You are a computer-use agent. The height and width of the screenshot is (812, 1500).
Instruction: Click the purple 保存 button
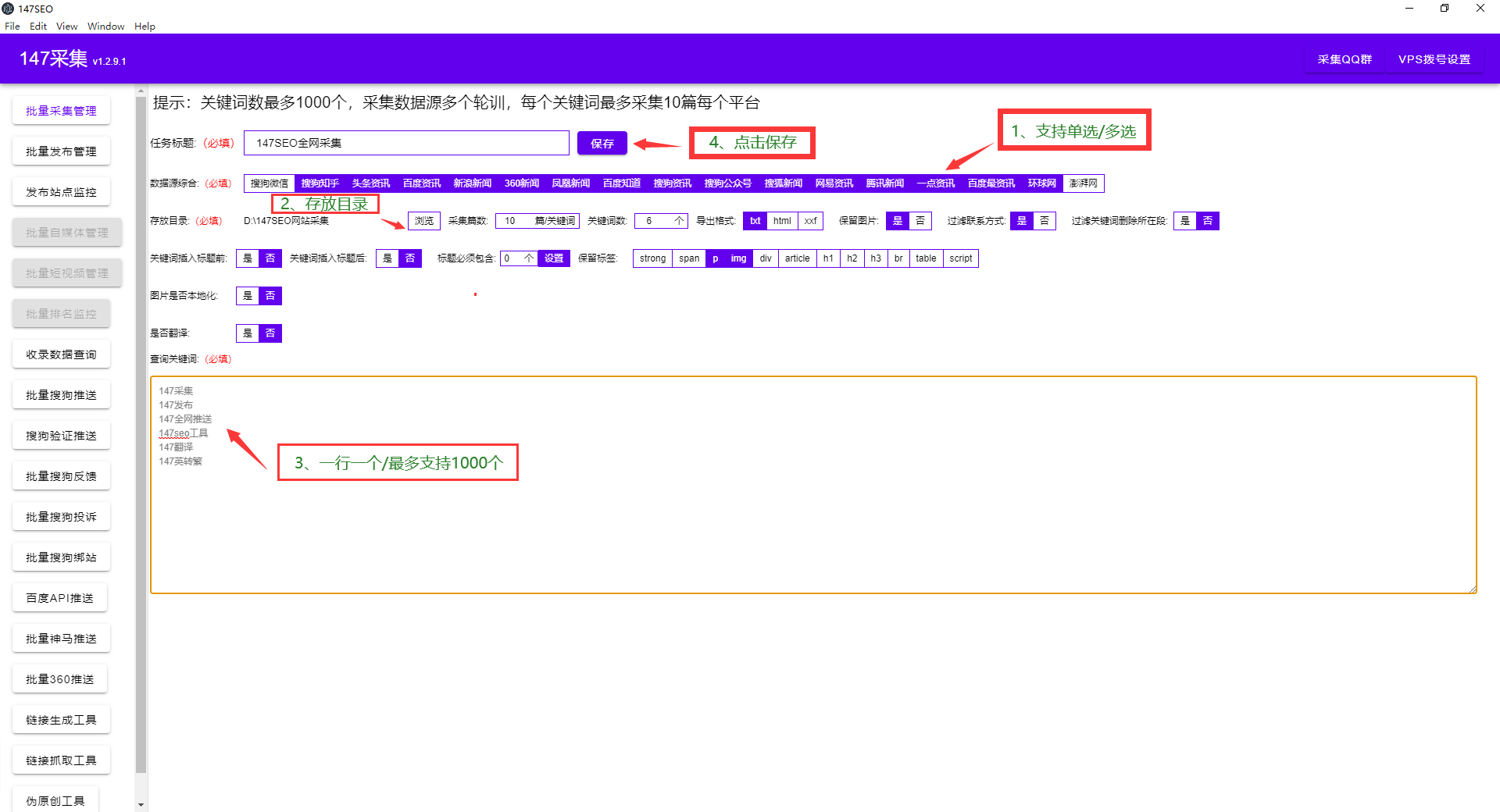(602, 143)
